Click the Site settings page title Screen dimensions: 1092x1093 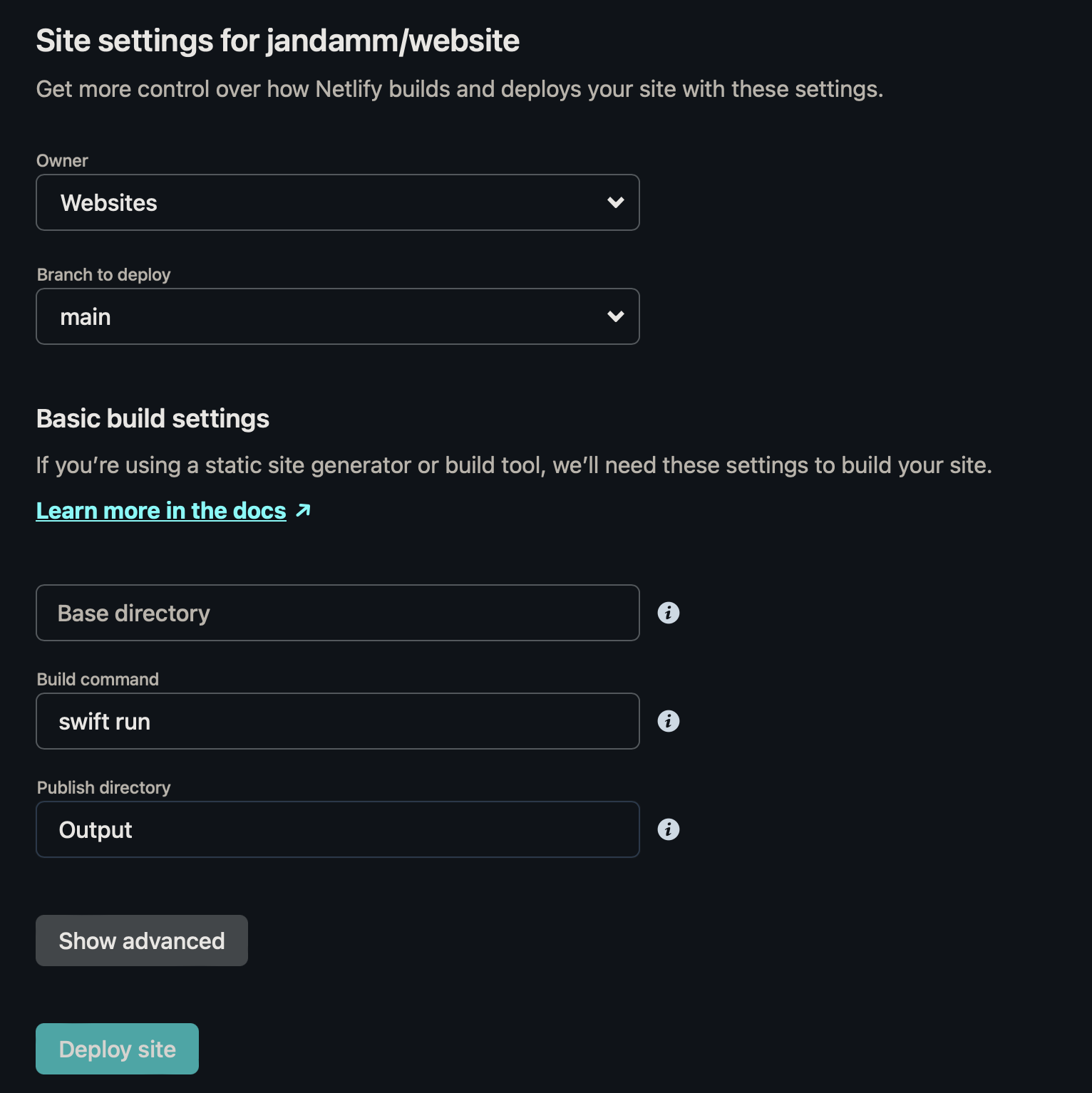278,41
